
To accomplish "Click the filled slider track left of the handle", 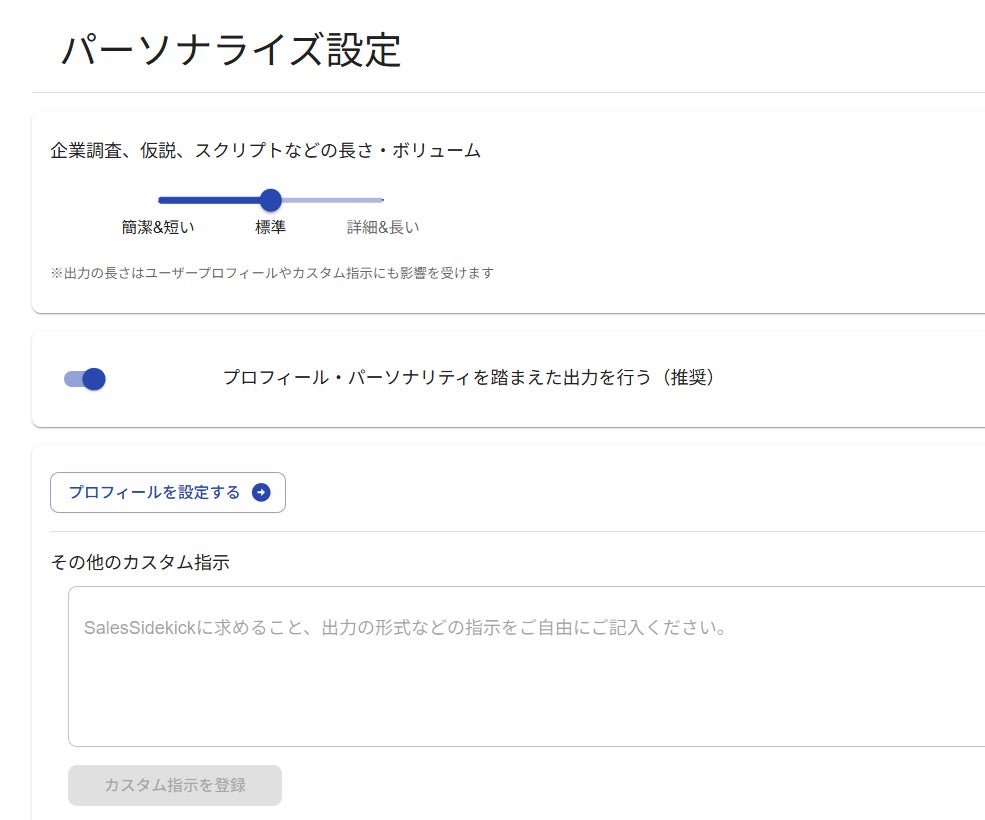I will pos(210,200).
